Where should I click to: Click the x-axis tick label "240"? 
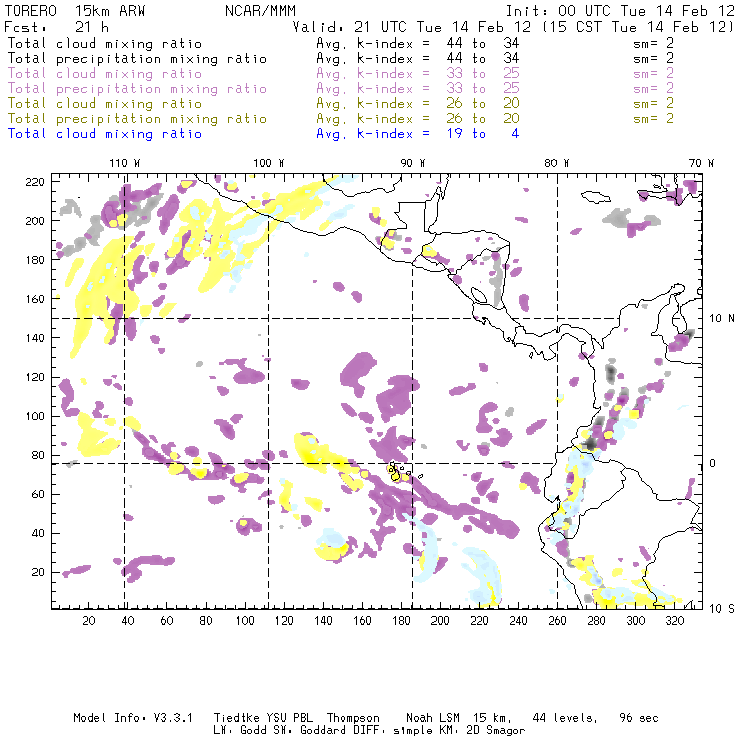point(518,621)
